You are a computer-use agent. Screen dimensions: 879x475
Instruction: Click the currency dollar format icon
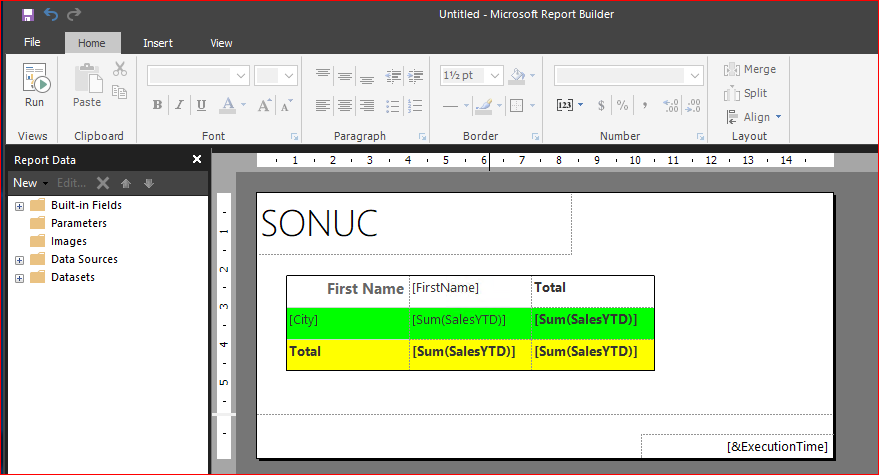(601, 105)
